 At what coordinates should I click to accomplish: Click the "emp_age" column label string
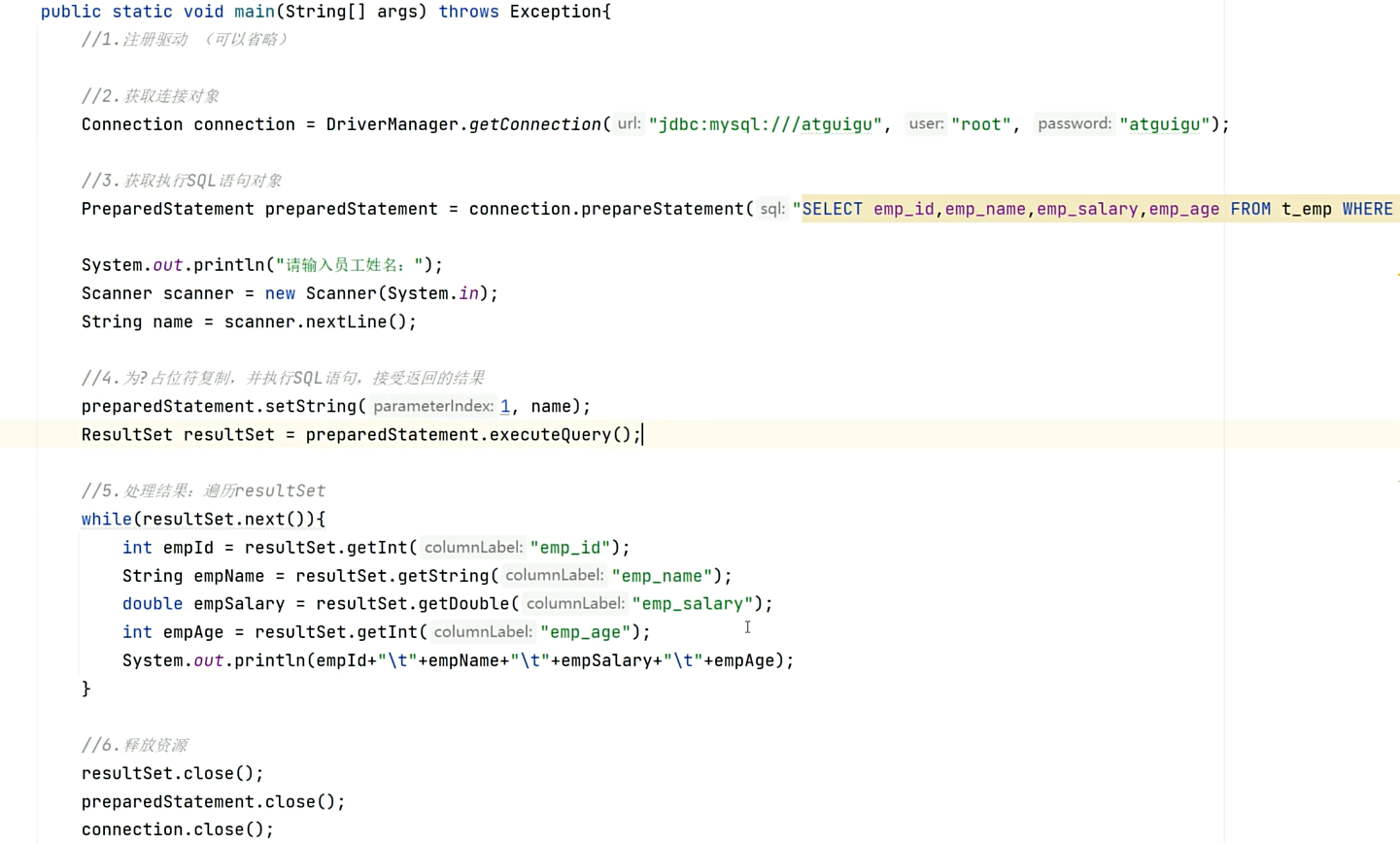[x=586, y=632]
